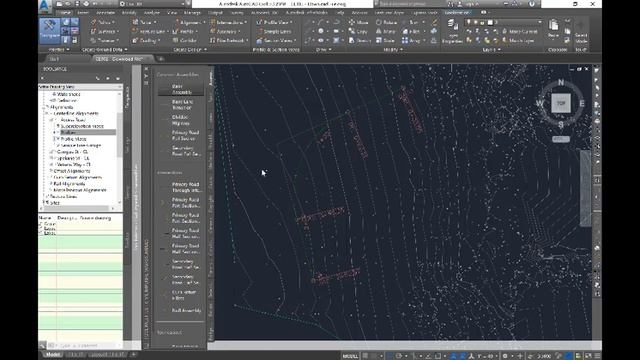Viewport: 640px width, 360px height.
Task: Click the Paste clipboard button
Action: click(553, 29)
